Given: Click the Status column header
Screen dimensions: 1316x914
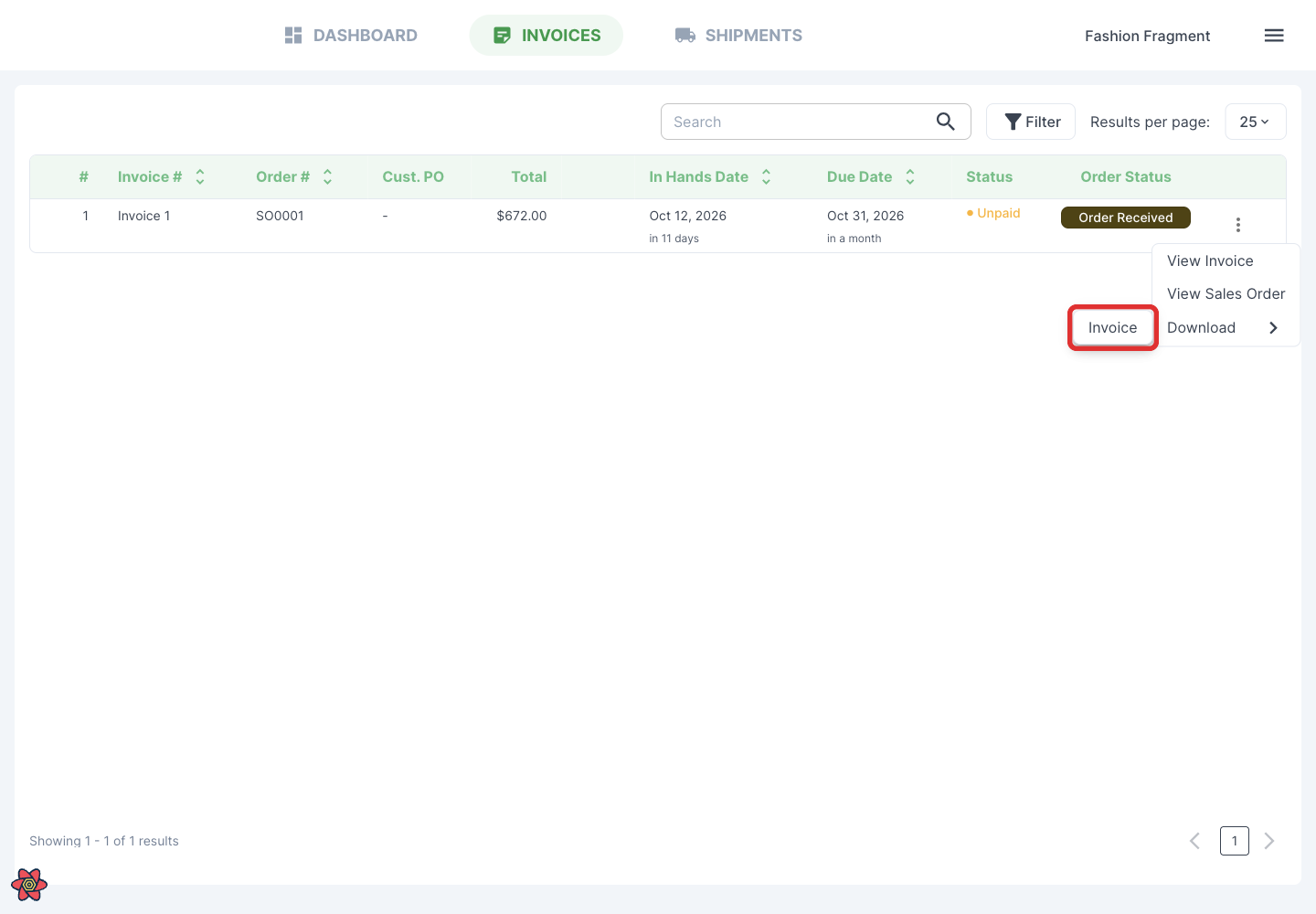Looking at the screenshot, I should 989,177.
